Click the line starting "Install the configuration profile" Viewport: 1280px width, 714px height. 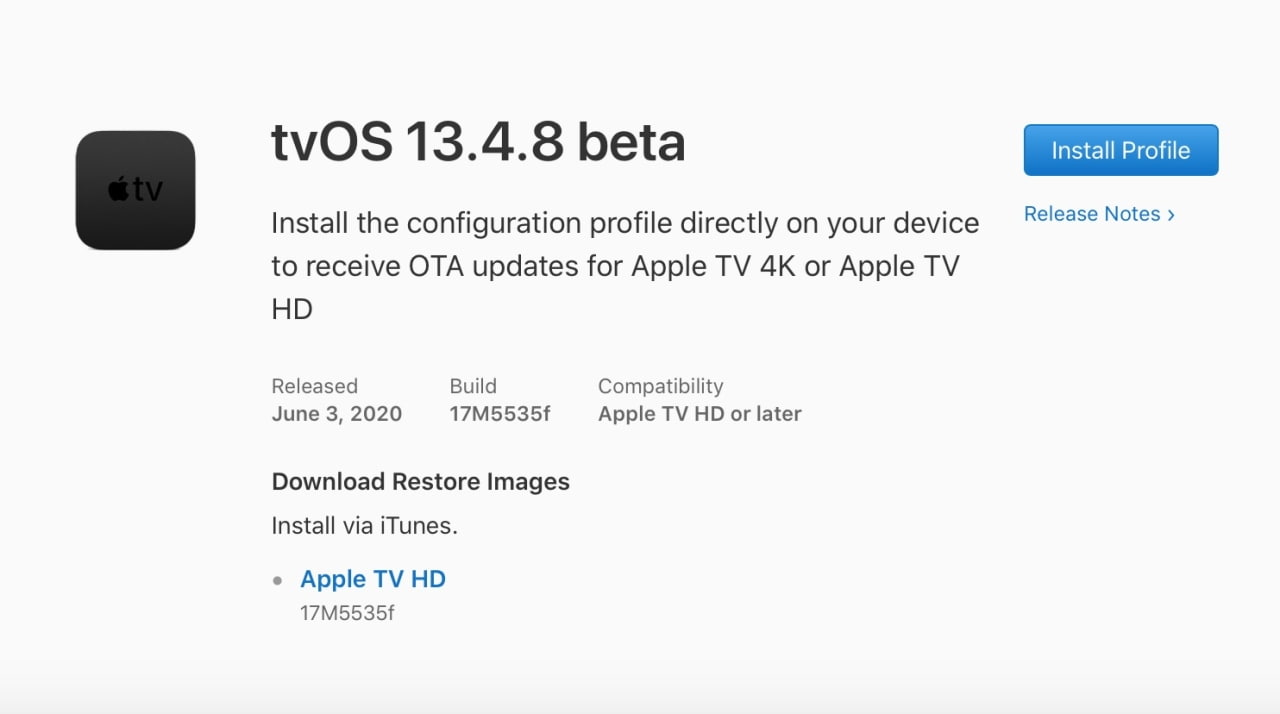tap(624, 223)
